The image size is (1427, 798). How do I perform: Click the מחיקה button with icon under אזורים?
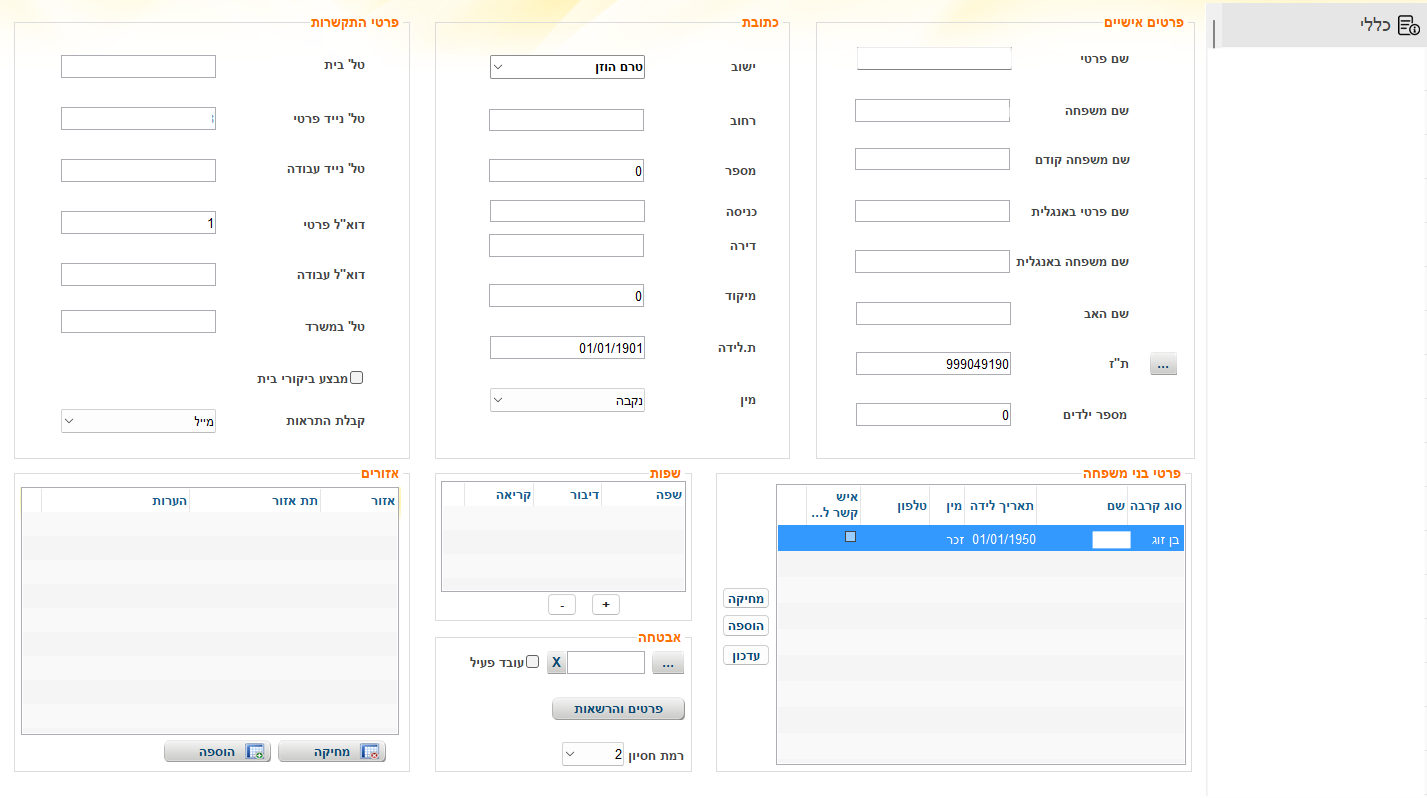(x=331, y=752)
